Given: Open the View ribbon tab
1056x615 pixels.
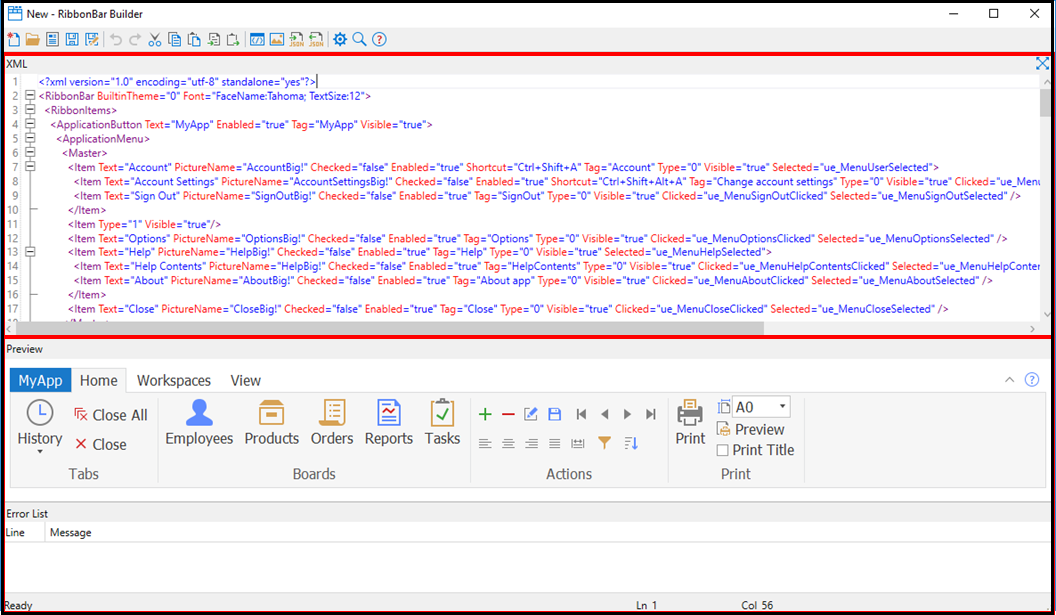Looking at the screenshot, I should pyautogui.click(x=245, y=380).
